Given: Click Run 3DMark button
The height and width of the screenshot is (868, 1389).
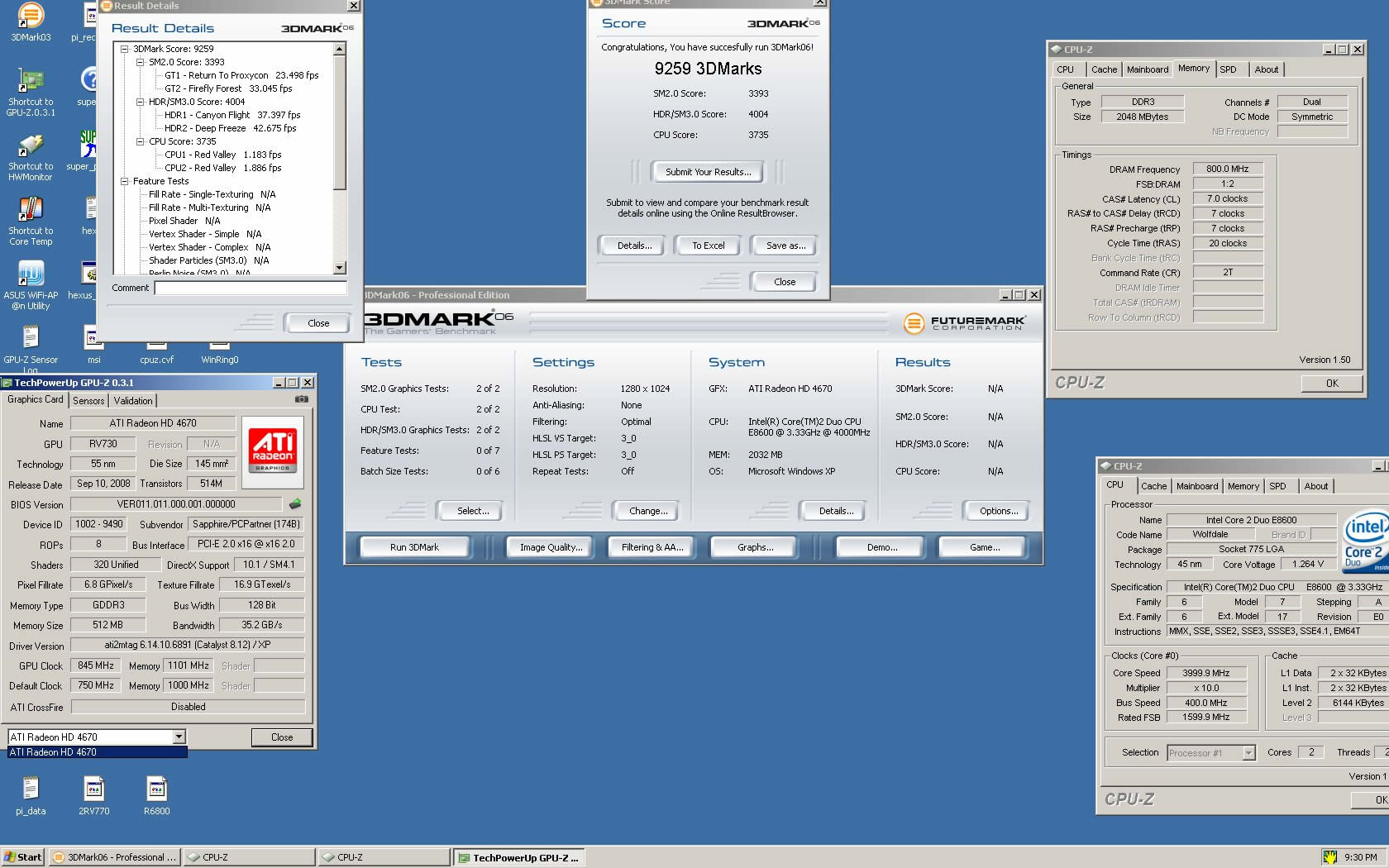Looking at the screenshot, I should click(414, 547).
